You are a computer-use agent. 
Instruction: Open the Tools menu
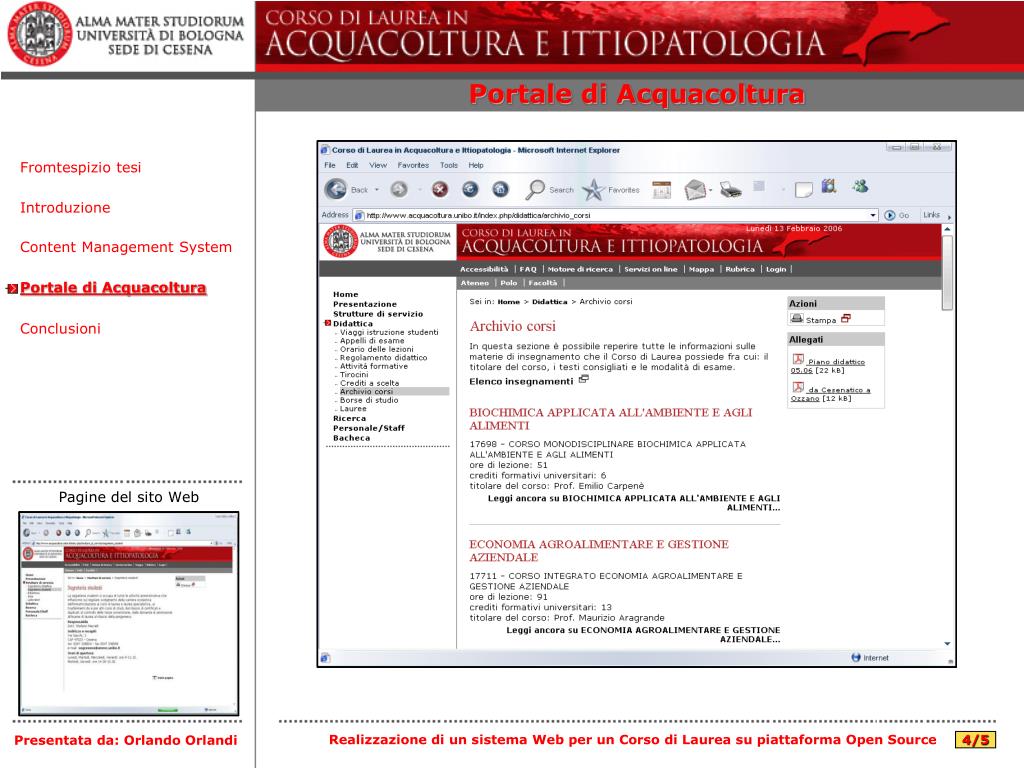click(449, 165)
